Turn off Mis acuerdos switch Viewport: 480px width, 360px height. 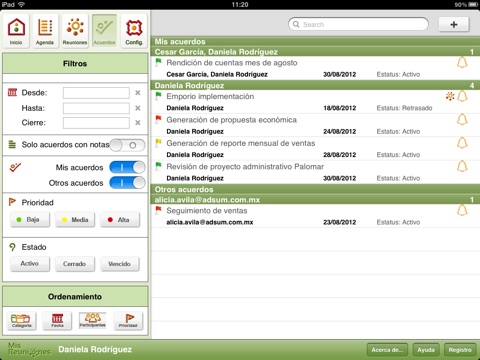point(127,167)
